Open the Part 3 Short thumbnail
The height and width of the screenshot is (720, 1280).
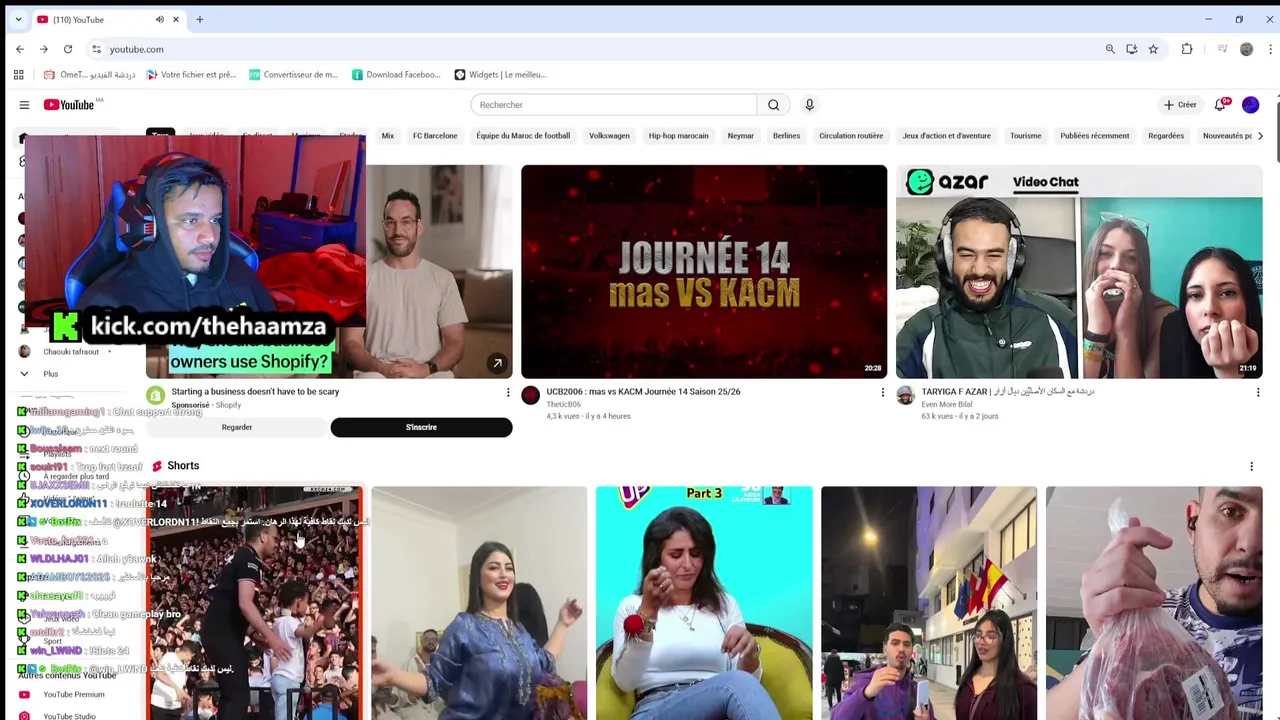coord(704,603)
